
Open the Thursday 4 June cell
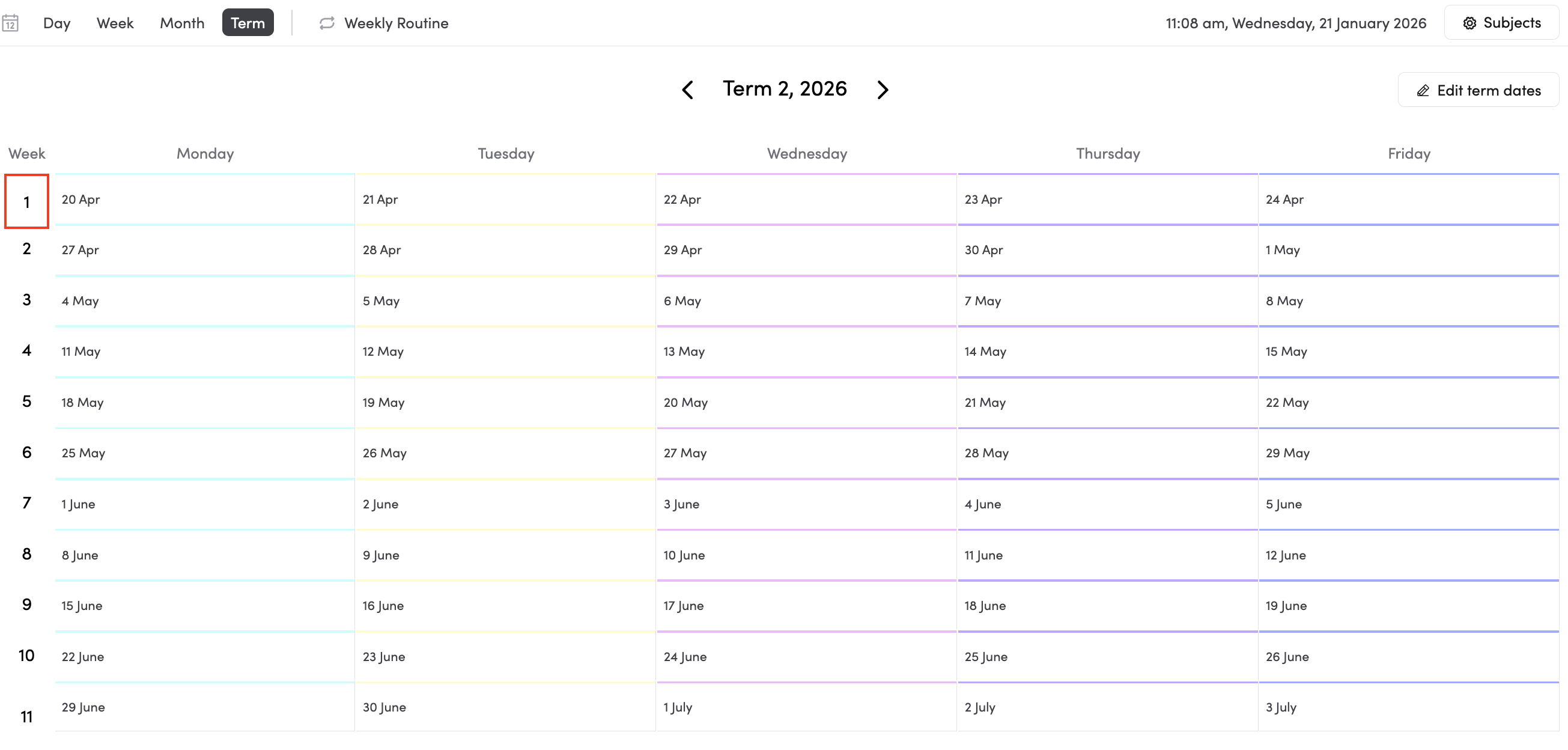pyautogui.click(x=1107, y=505)
